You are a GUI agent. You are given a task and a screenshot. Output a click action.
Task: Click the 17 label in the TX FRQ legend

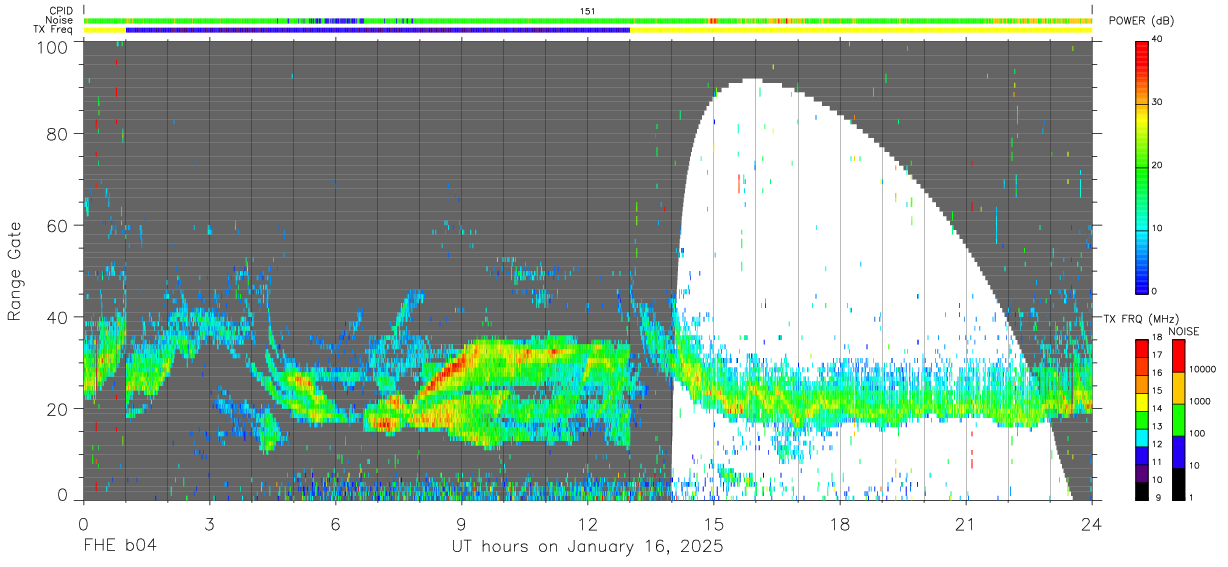[x=1157, y=355]
